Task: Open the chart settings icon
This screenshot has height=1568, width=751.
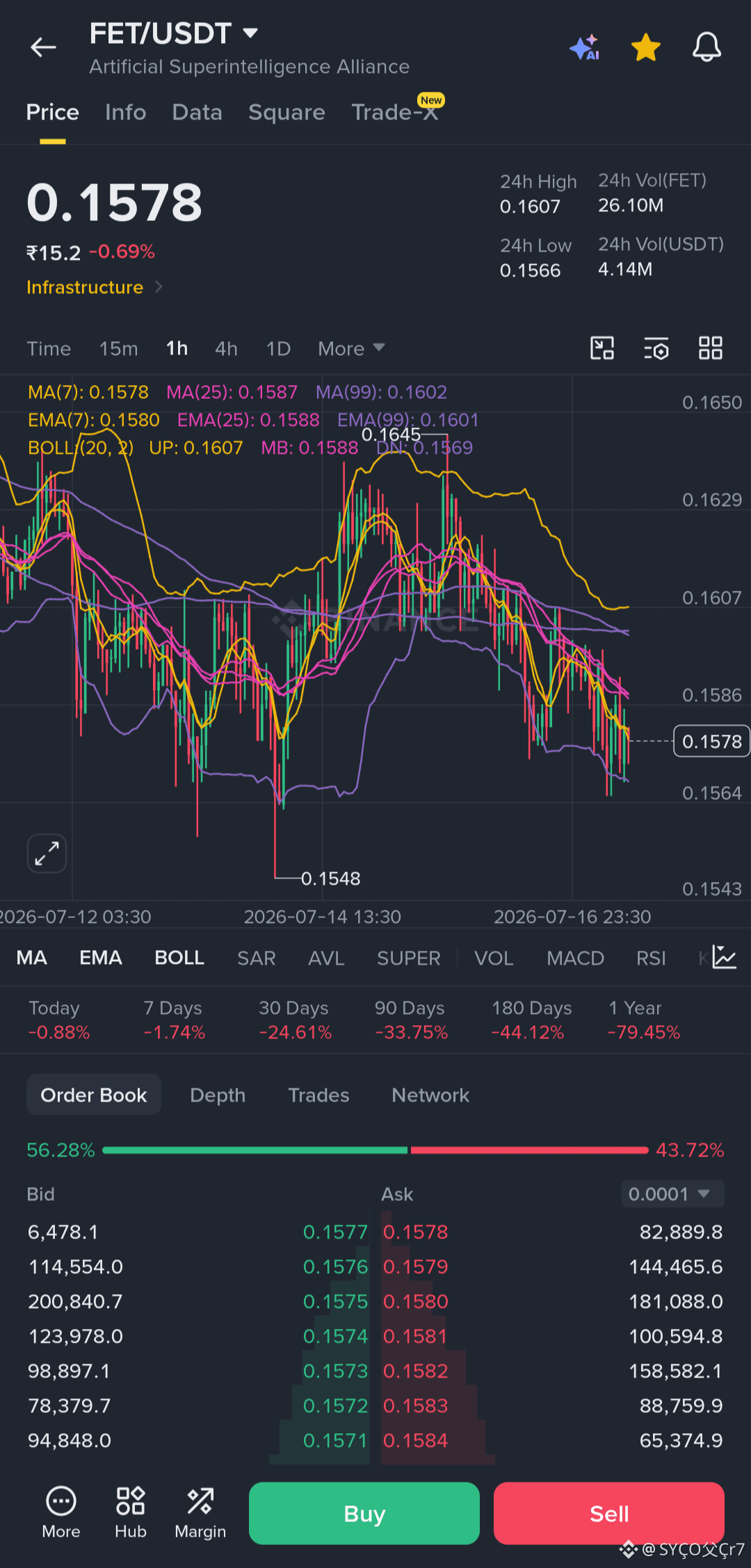Action: 656,348
